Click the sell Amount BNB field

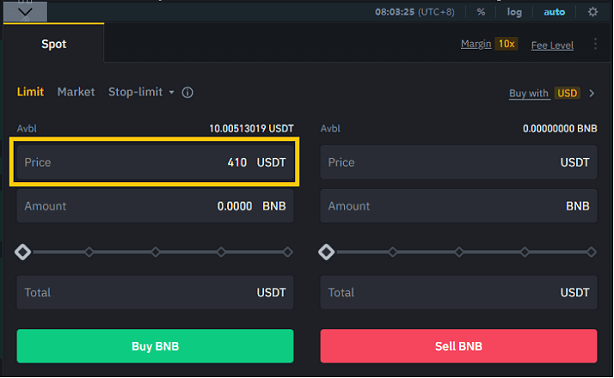(459, 206)
